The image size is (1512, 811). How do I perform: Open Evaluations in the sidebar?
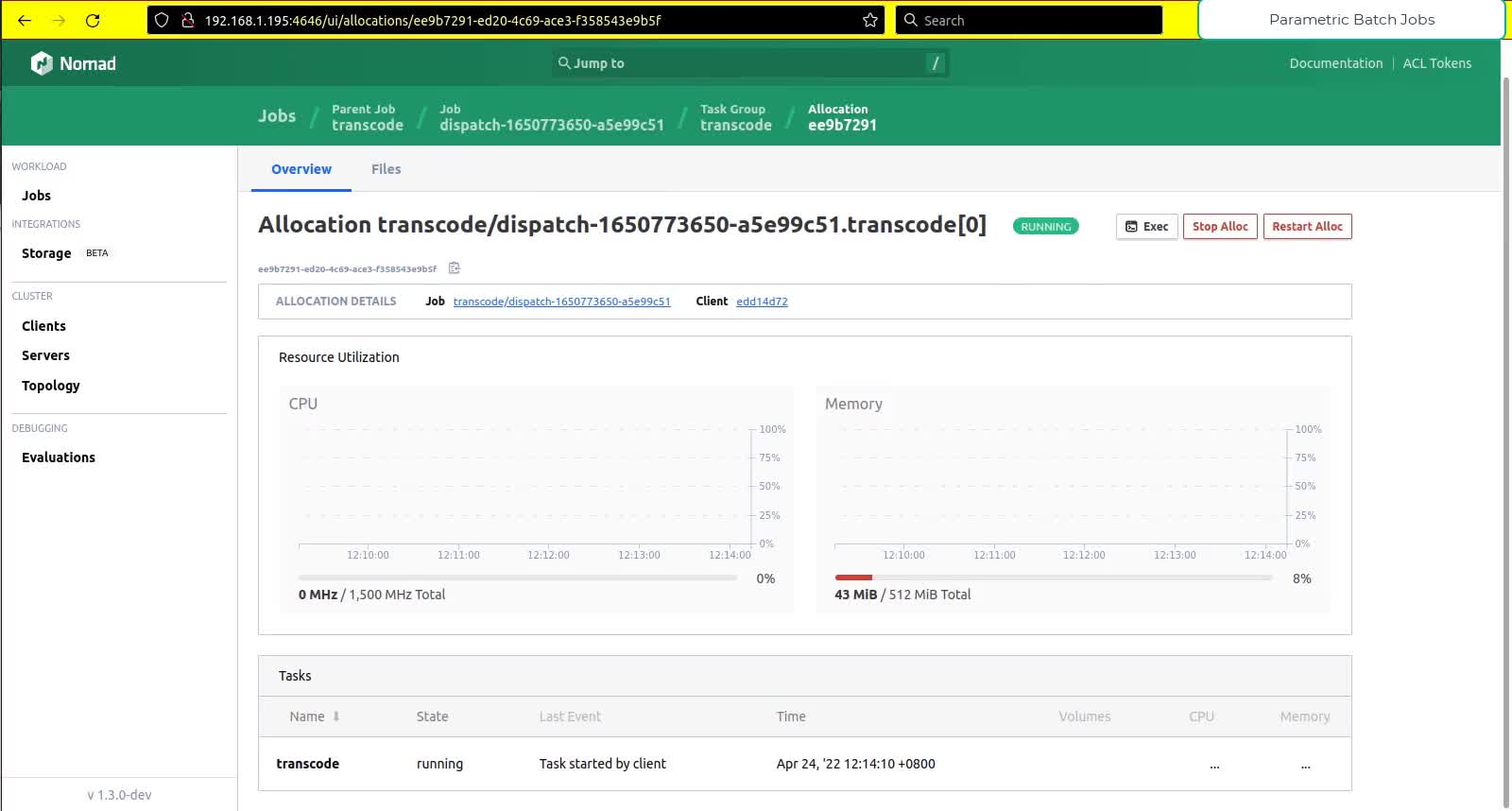(x=59, y=457)
